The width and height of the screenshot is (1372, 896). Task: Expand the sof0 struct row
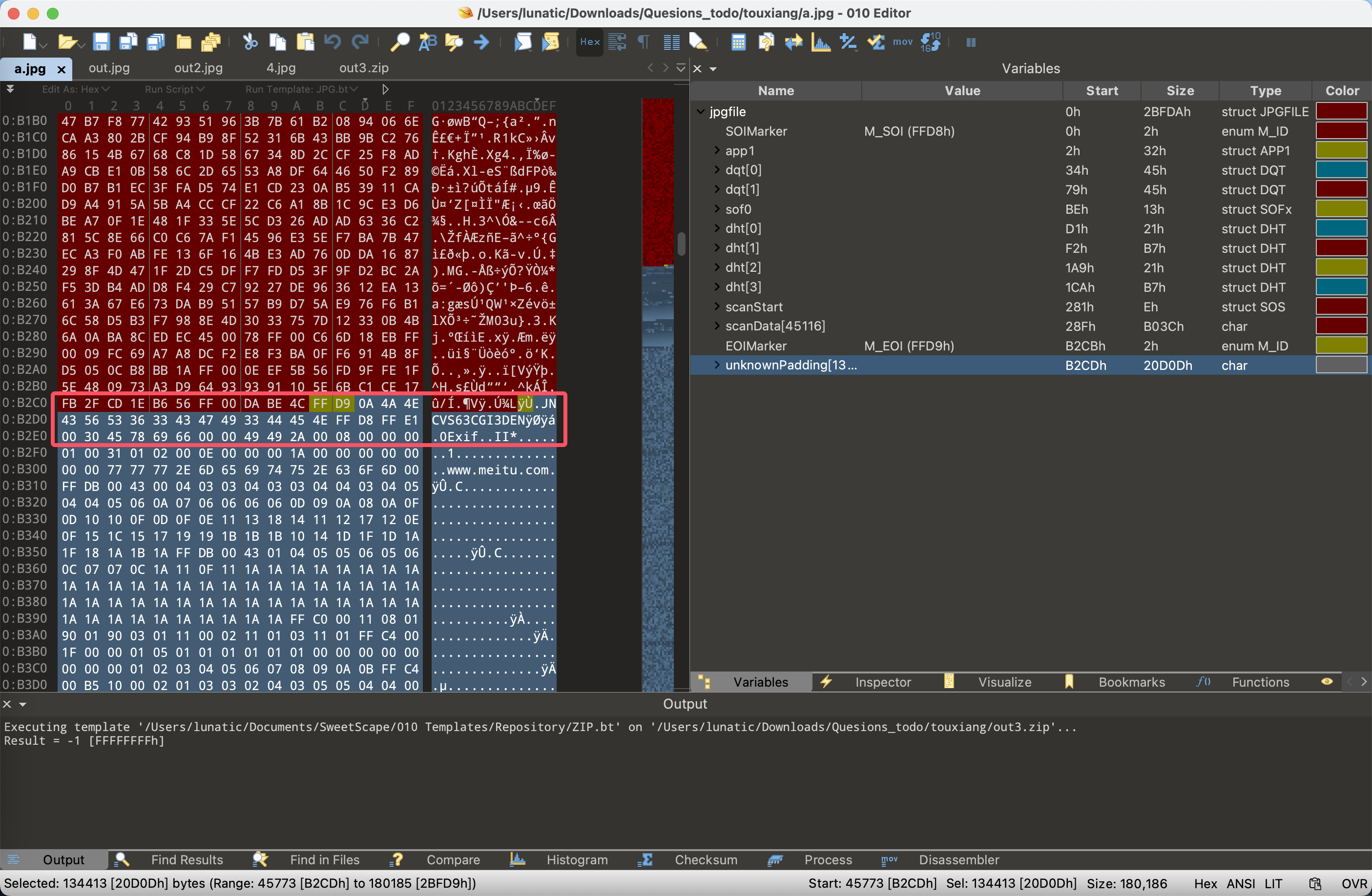(717, 208)
